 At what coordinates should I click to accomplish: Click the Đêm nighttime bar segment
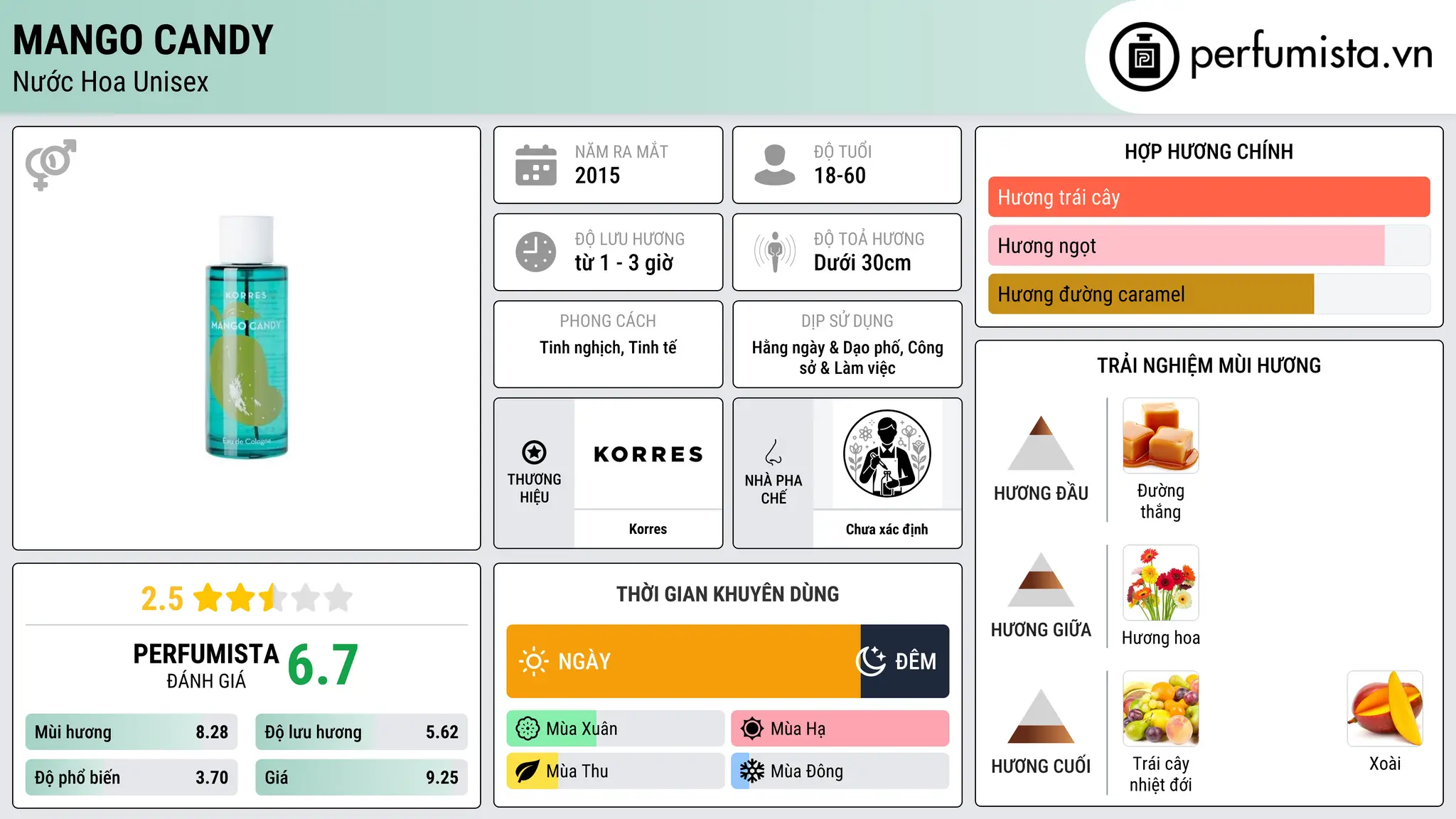(905, 661)
